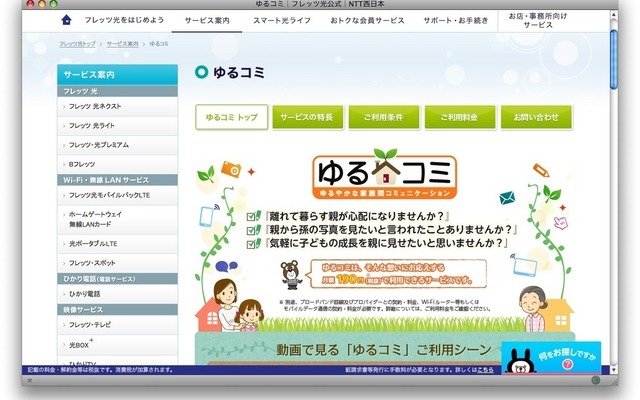Open スマート光ライフ menu
The height and width of the screenshot is (400, 640).
[282, 20]
